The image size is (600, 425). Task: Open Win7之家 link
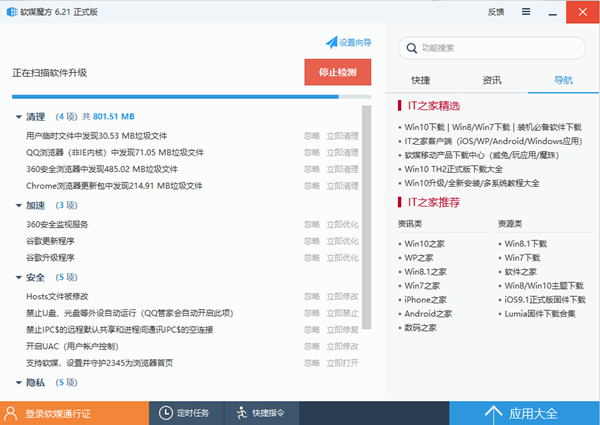point(422,286)
